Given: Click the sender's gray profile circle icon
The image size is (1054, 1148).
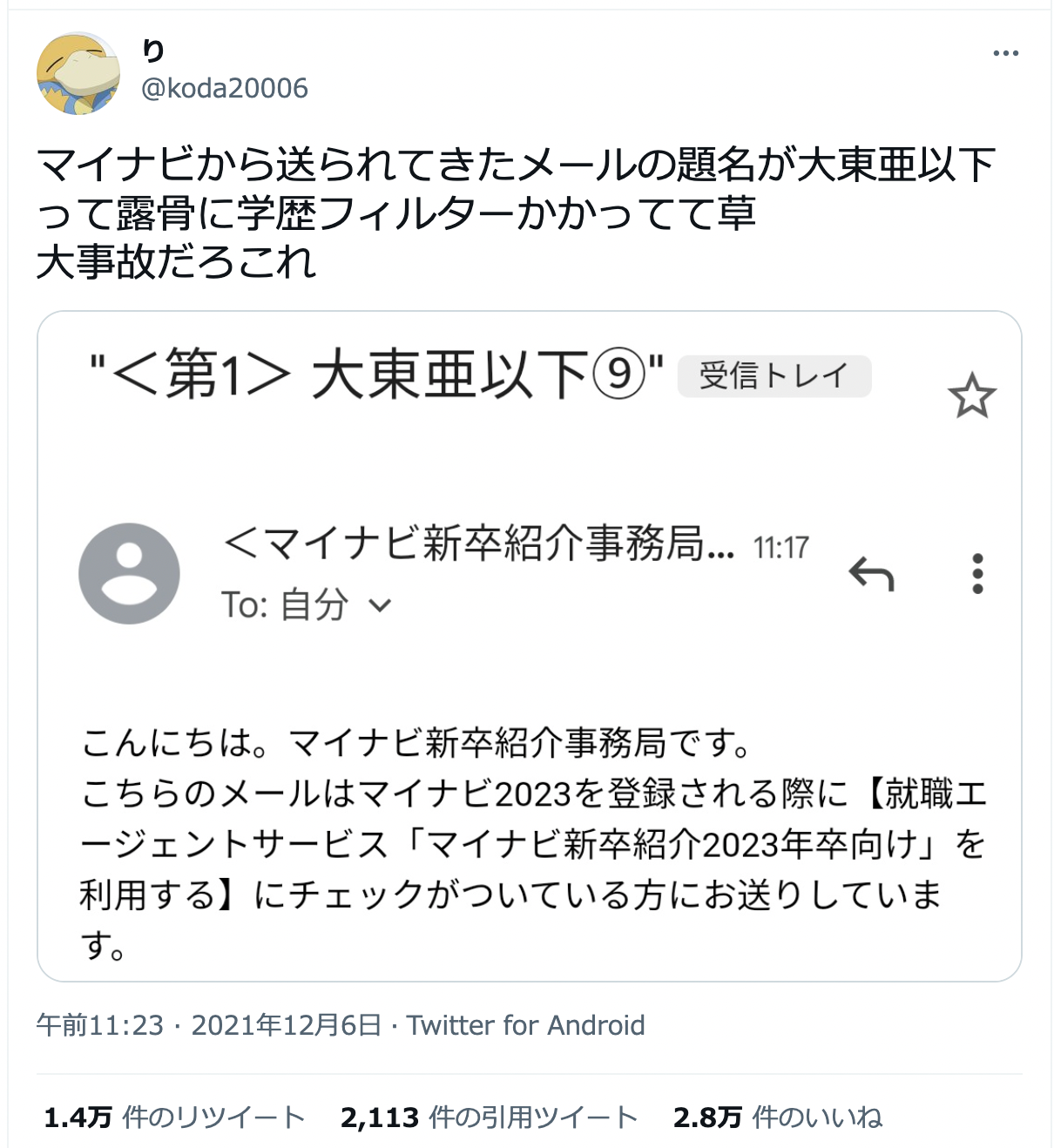Looking at the screenshot, I should point(128,573).
